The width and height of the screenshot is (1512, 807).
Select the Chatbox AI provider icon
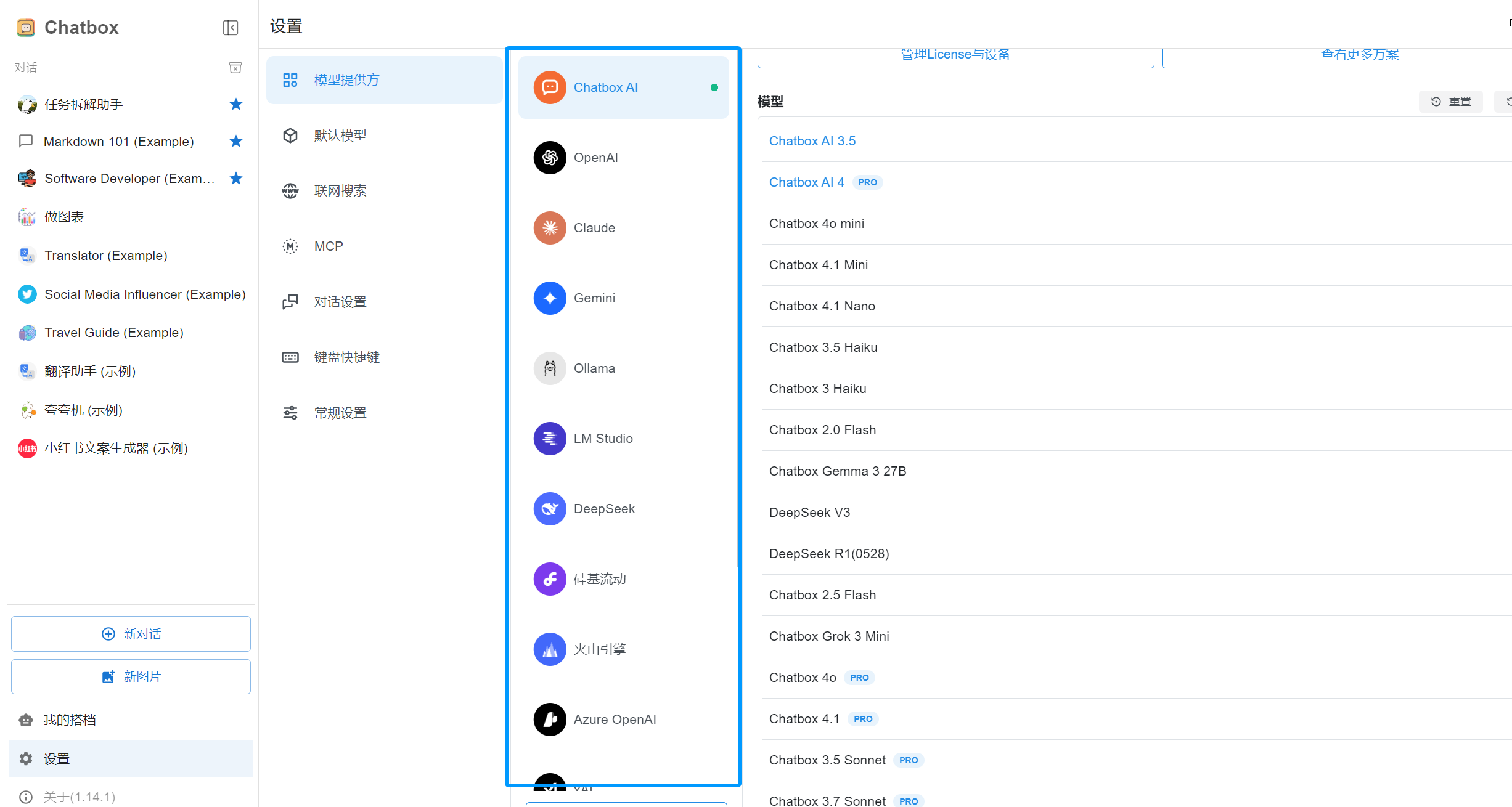click(550, 87)
